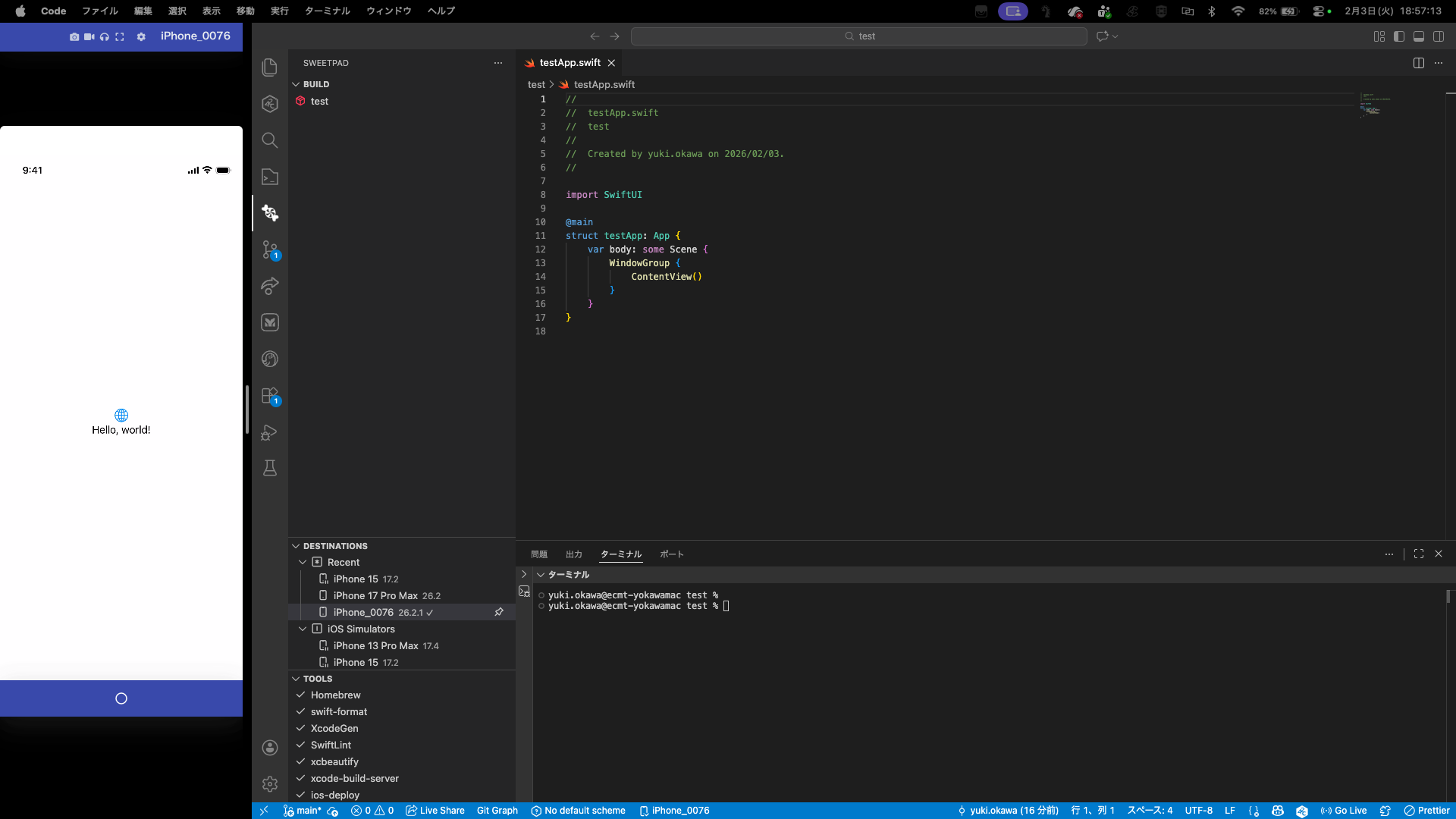
Task: Click the test command center search field
Action: [858, 36]
